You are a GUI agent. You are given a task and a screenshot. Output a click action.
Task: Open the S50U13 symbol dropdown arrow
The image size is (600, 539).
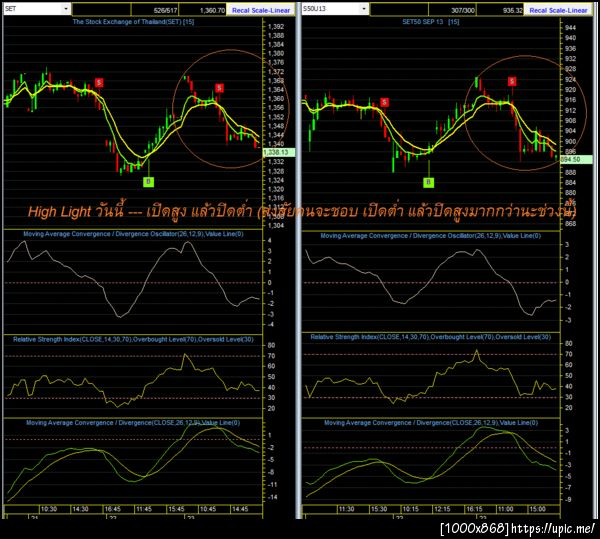(364, 8)
